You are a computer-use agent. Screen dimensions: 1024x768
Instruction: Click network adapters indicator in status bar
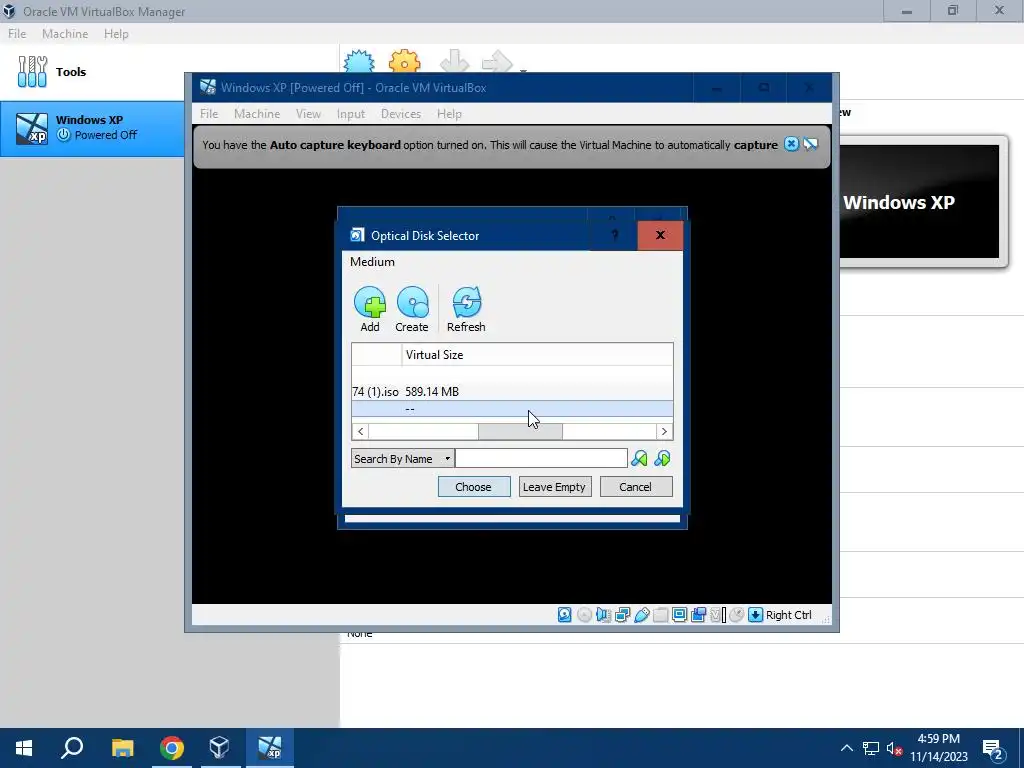pos(622,615)
